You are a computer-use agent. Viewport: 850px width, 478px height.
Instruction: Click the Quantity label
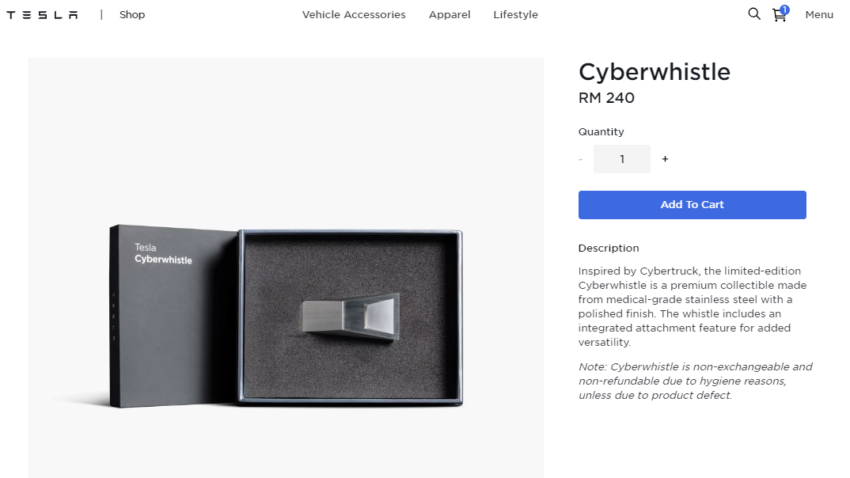coord(601,132)
